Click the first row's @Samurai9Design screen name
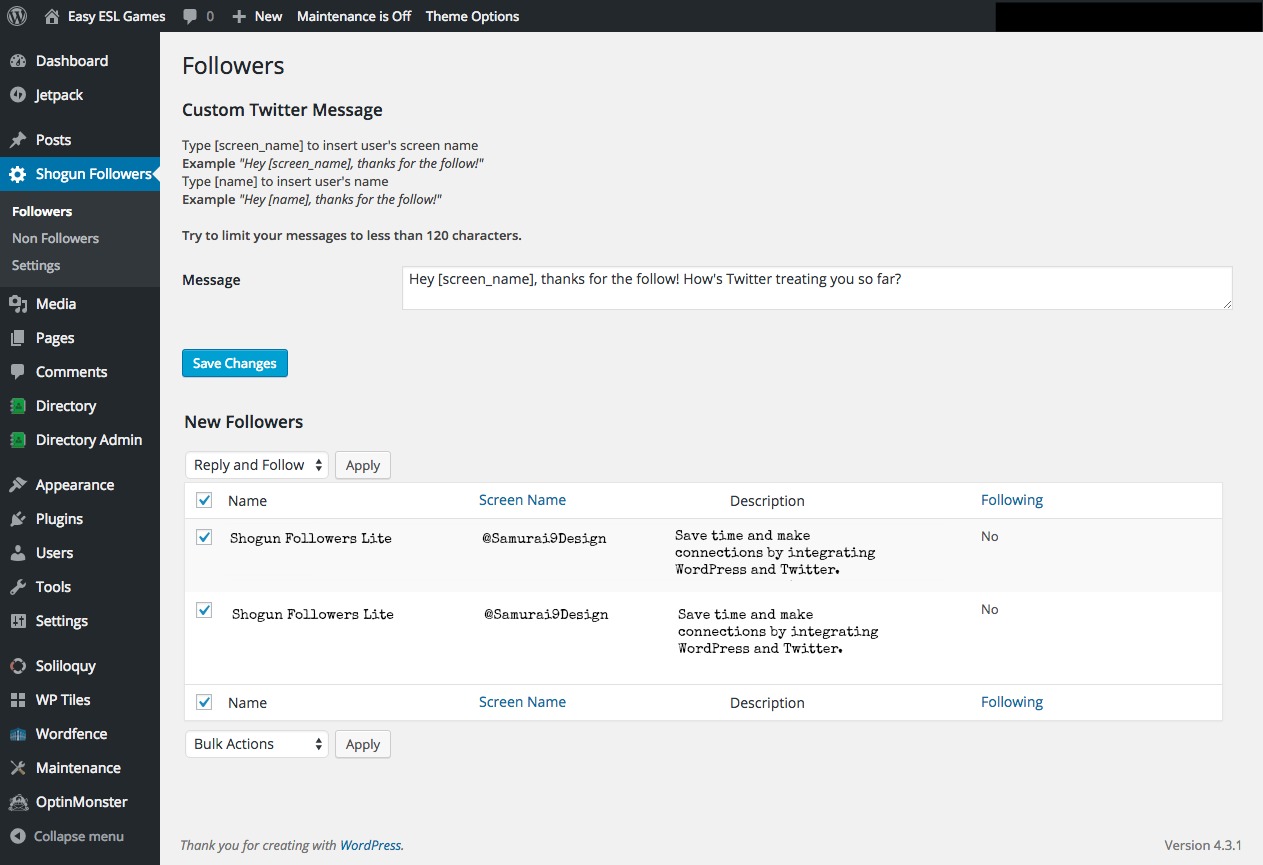 pos(544,538)
